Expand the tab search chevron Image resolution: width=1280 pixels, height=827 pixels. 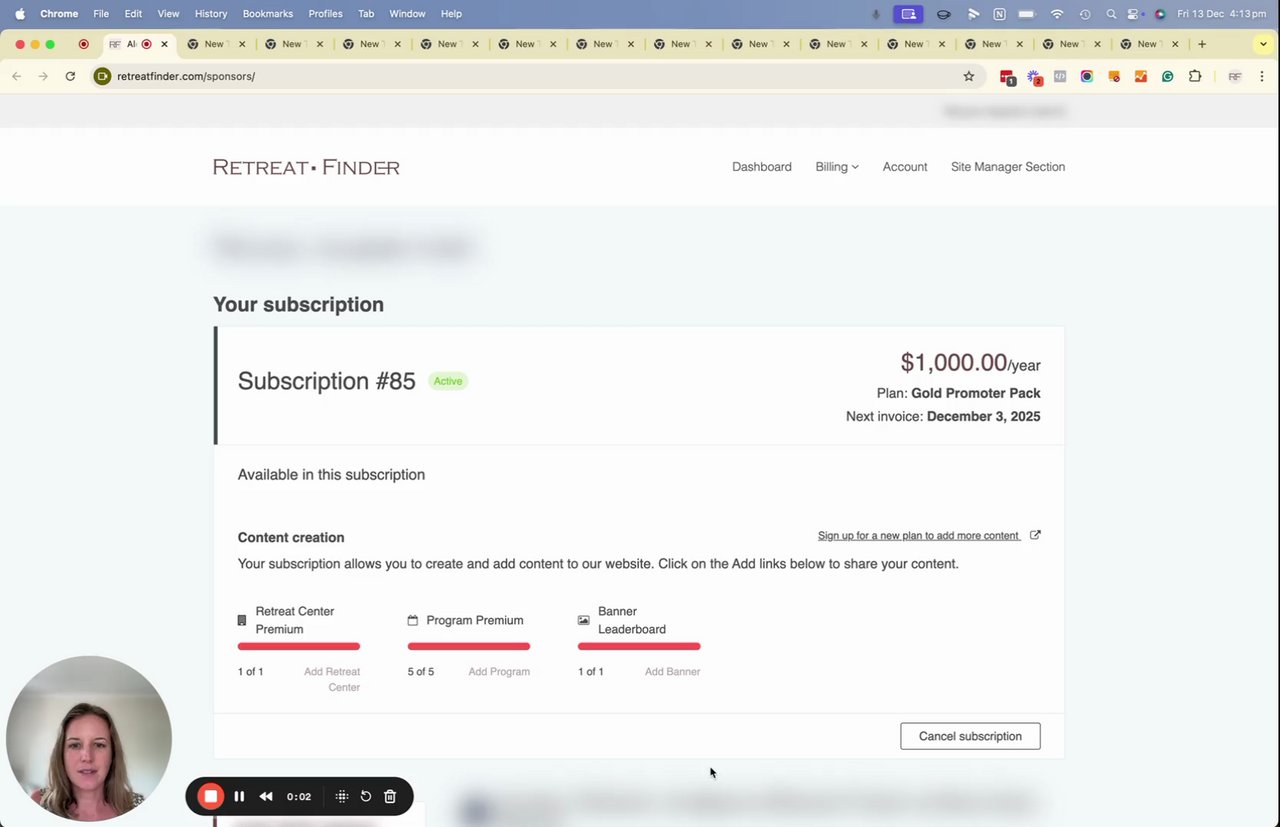click(x=1264, y=44)
